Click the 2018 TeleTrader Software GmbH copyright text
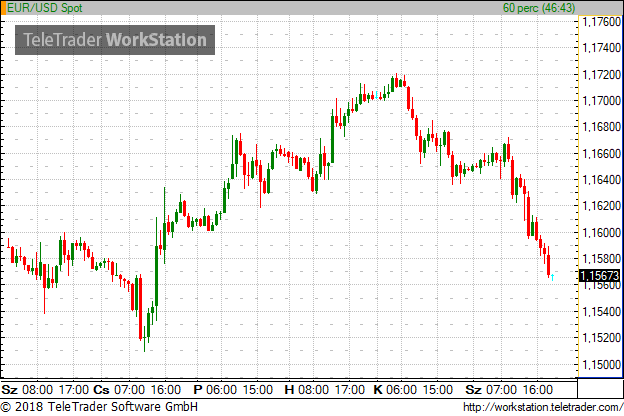Screen dimensions: 624x416 point(99,407)
